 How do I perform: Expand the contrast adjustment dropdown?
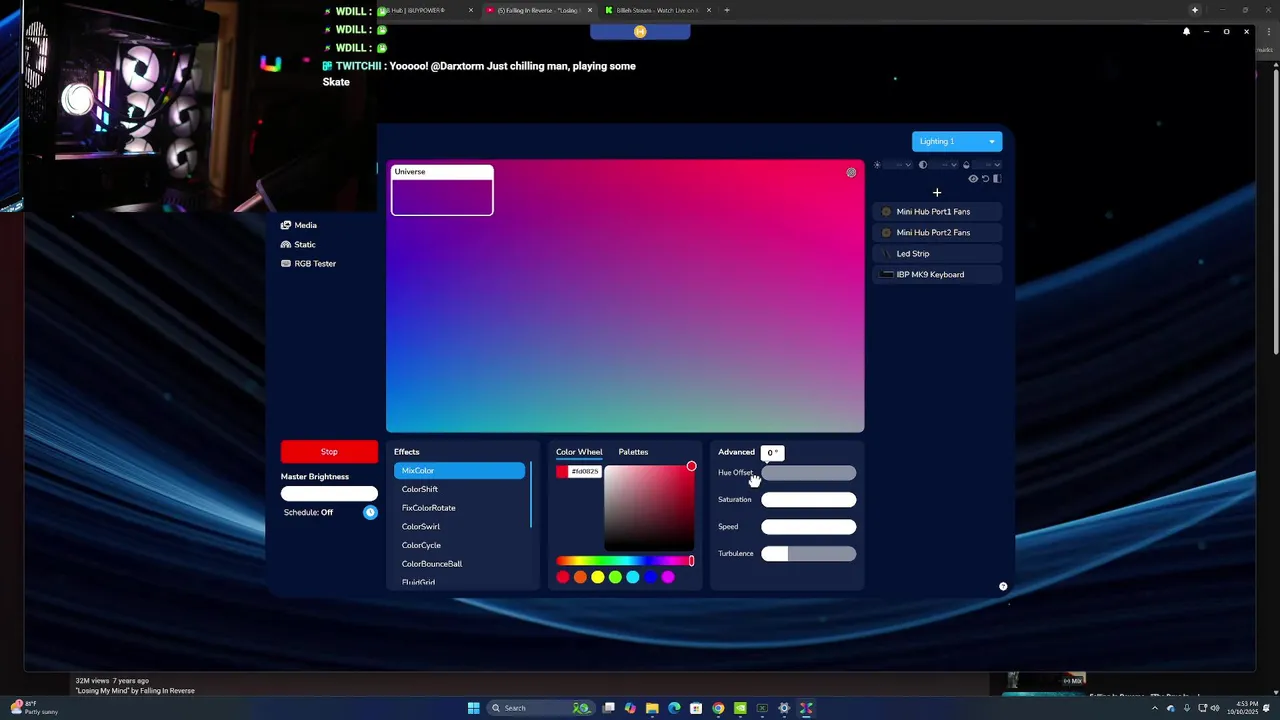tap(943, 165)
